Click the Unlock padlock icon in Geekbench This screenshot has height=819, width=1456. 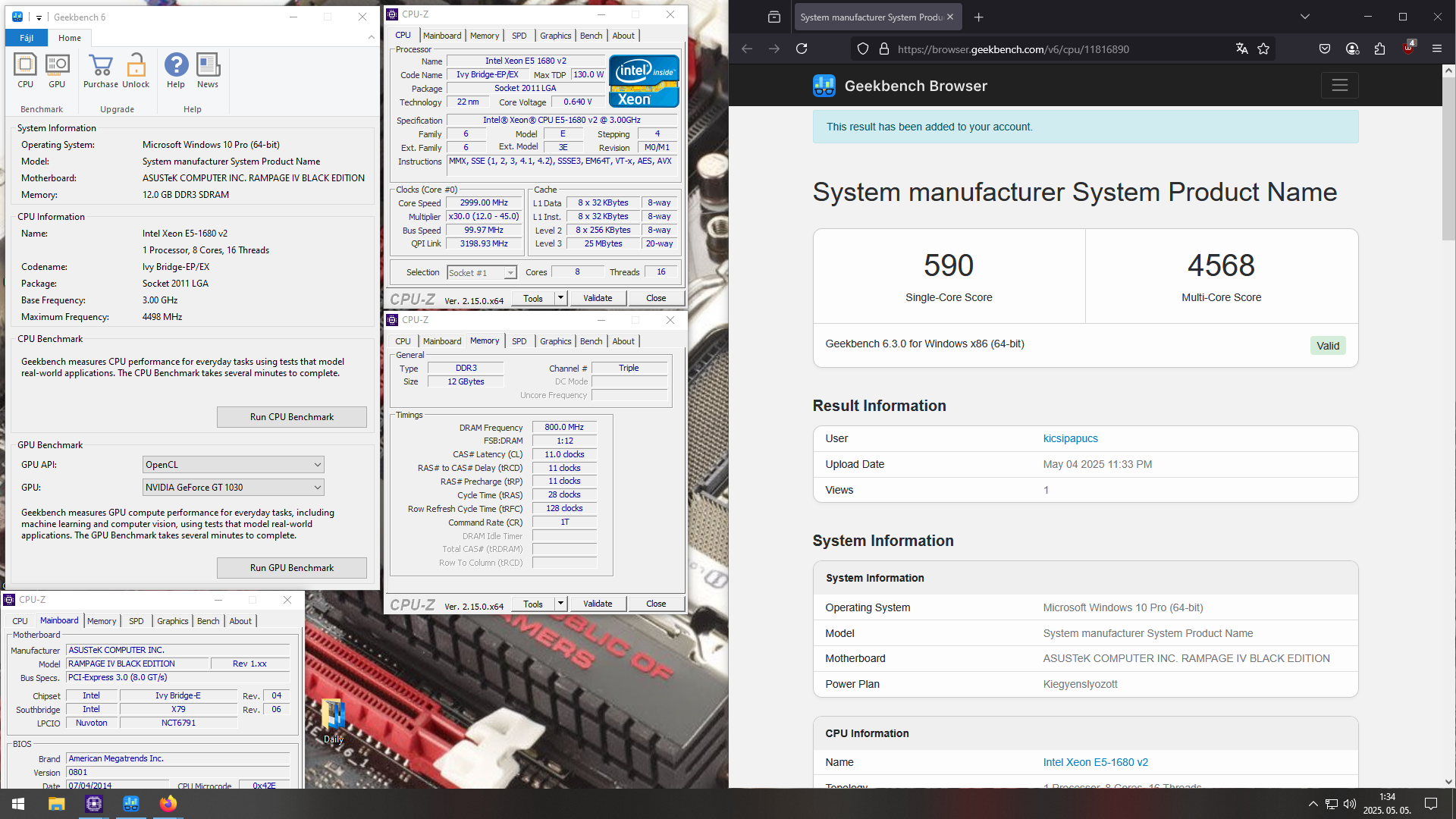pyautogui.click(x=136, y=71)
